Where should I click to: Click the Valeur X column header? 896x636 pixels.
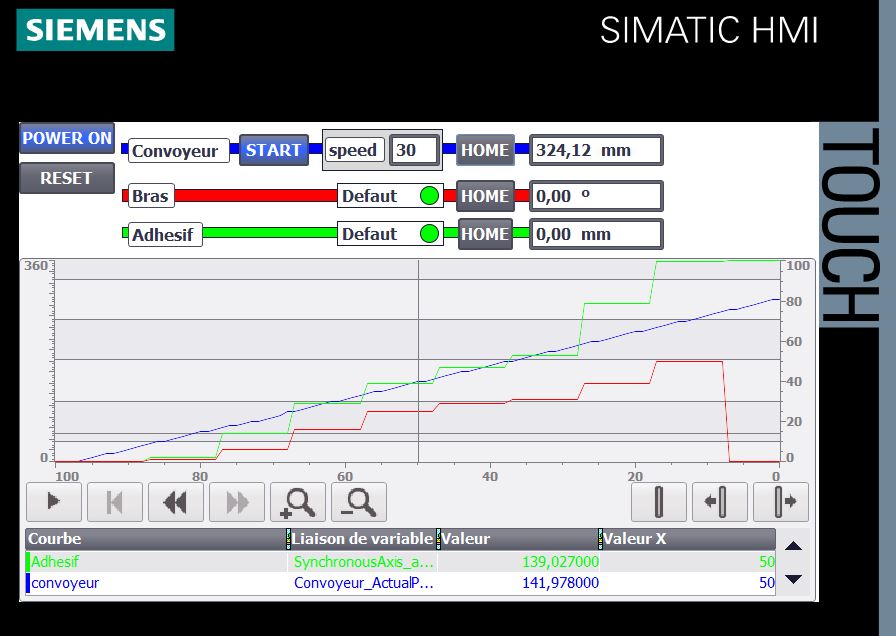click(x=688, y=539)
